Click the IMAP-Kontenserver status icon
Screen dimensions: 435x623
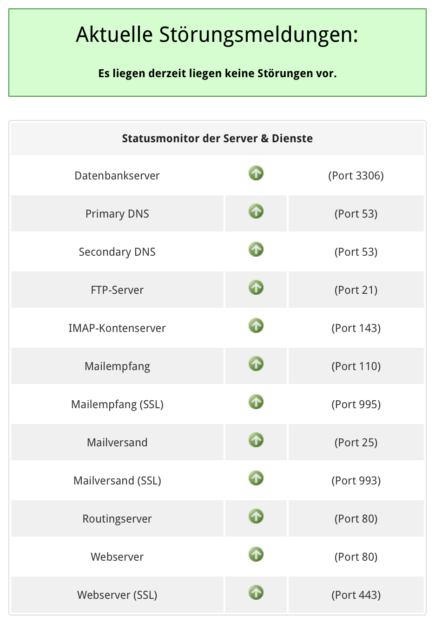coord(256,326)
